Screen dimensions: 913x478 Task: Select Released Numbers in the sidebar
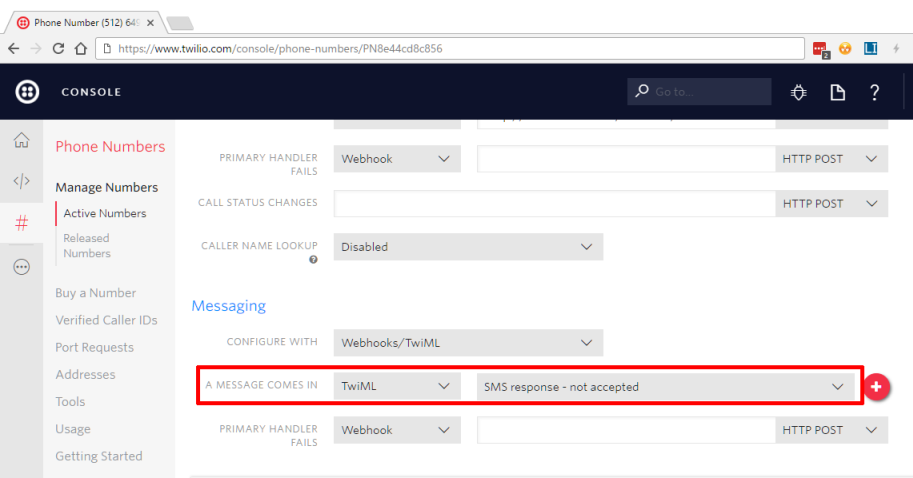(x=87, y=246)
